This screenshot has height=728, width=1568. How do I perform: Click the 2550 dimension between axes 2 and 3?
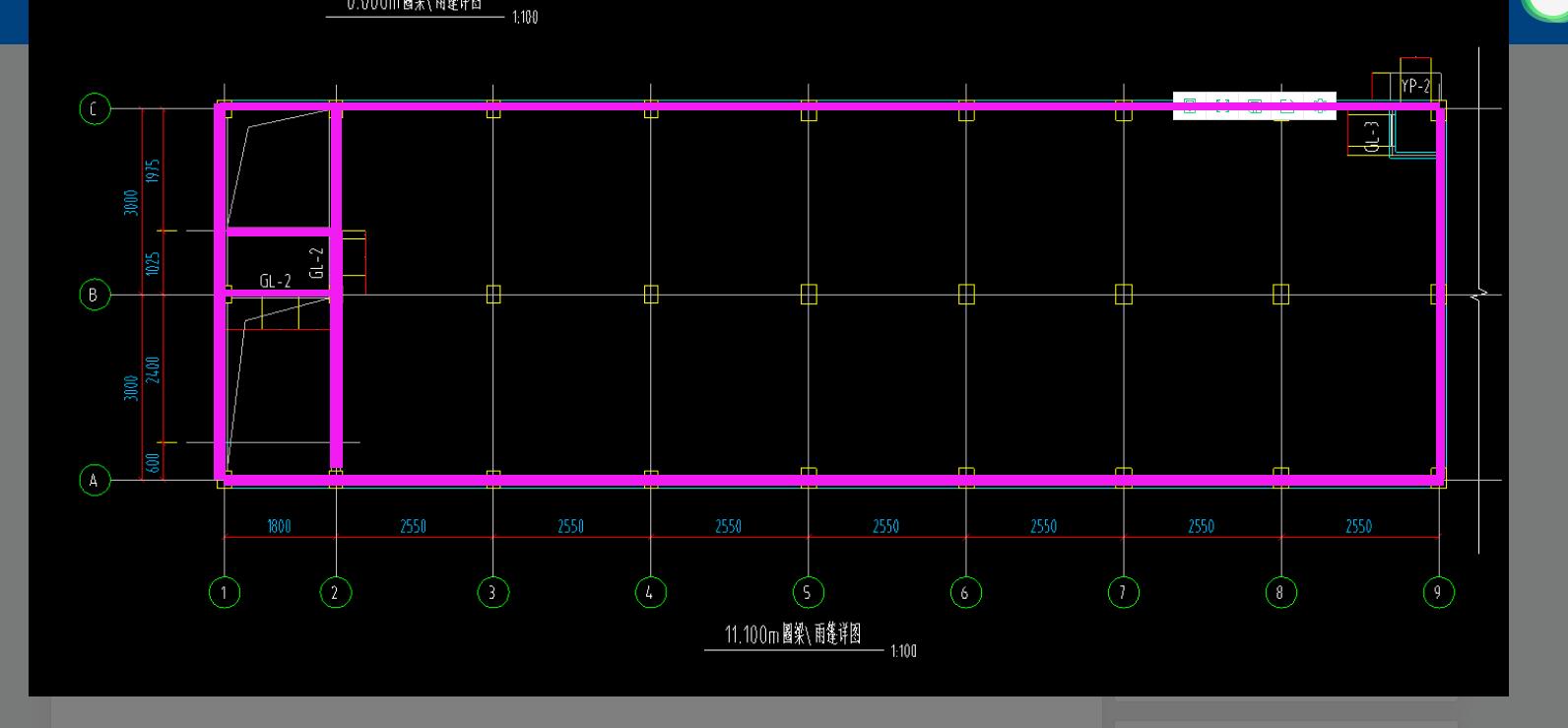tap(414, 527)
